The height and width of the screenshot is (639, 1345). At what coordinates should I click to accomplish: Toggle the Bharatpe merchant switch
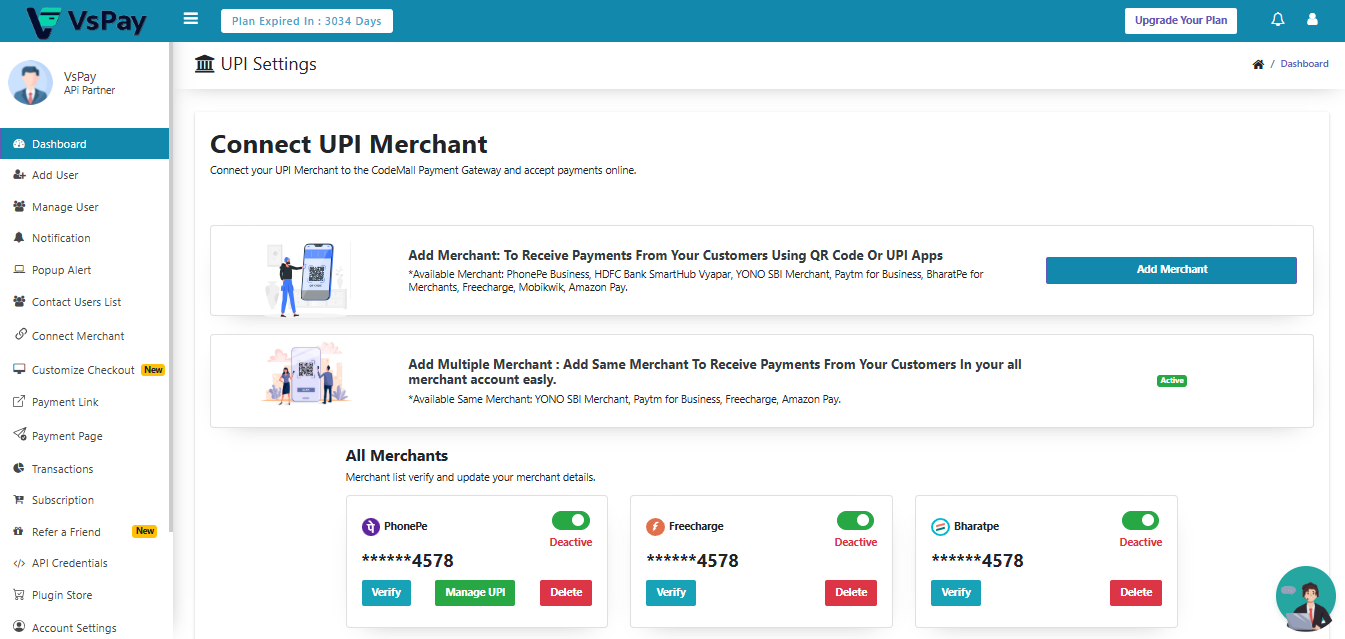(x=1140, y=521)
